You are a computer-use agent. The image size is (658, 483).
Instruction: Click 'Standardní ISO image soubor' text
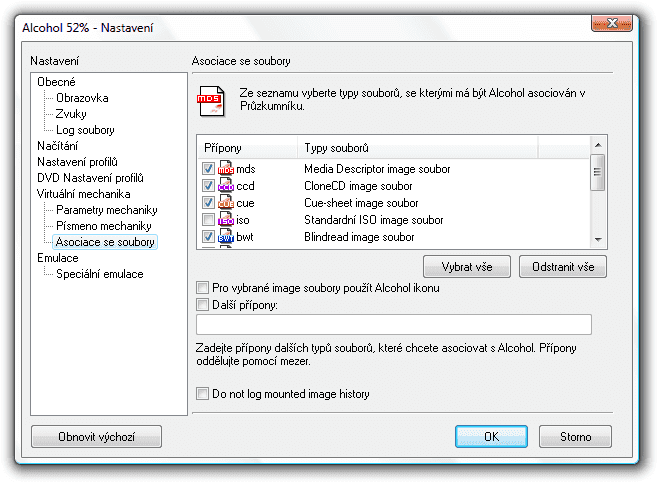pyautogui.click(x=373, y=219)
